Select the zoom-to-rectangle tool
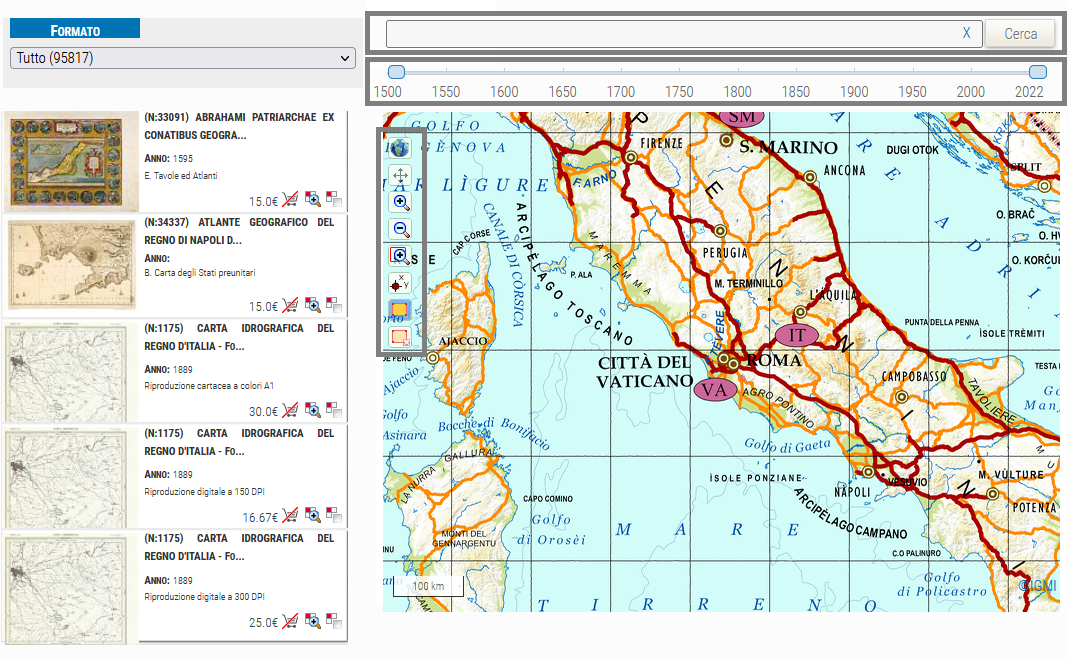This screenshot has height=658, width=1069. 400,256
